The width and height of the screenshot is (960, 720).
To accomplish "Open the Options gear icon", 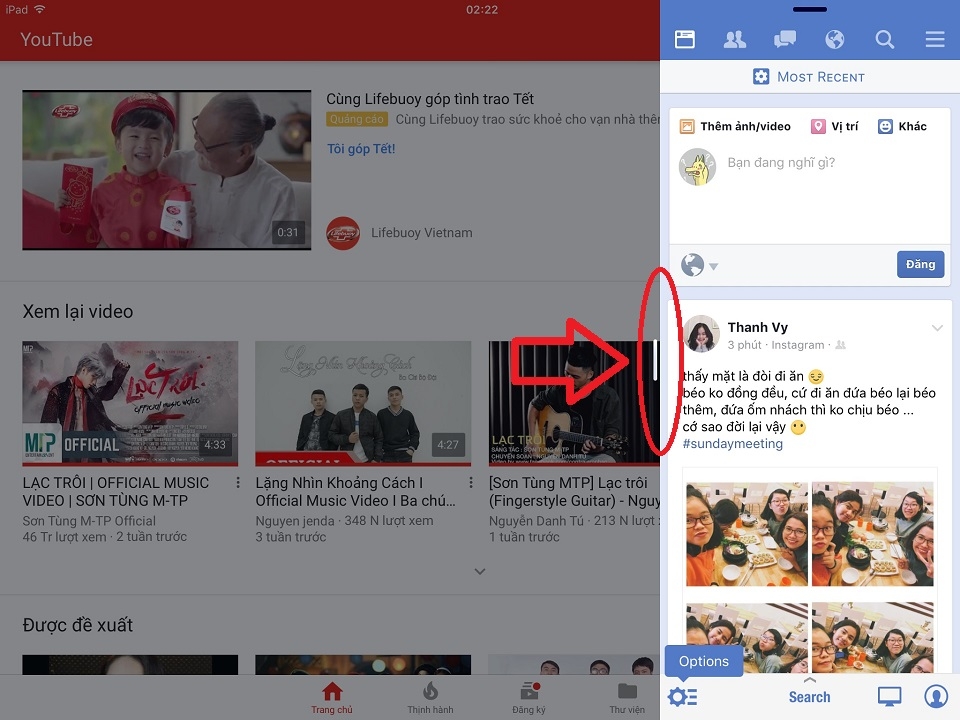I will tap(681, 697).
